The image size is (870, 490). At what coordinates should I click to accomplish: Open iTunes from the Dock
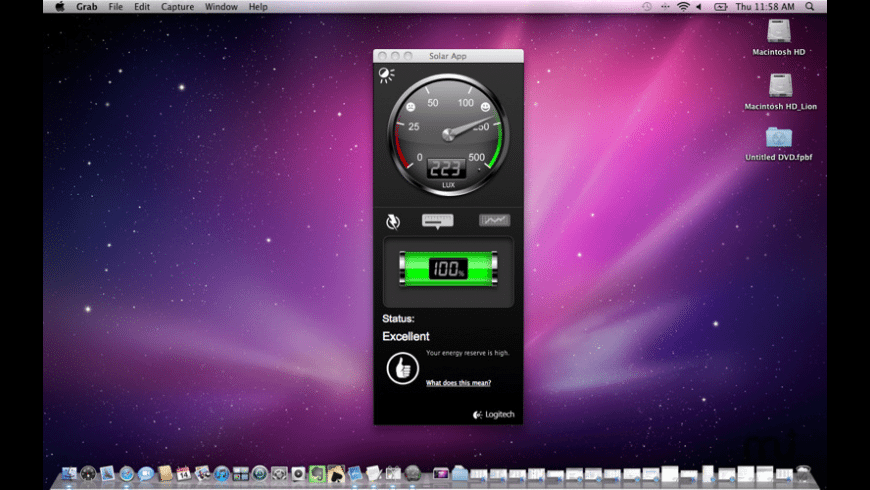(221, 473)
